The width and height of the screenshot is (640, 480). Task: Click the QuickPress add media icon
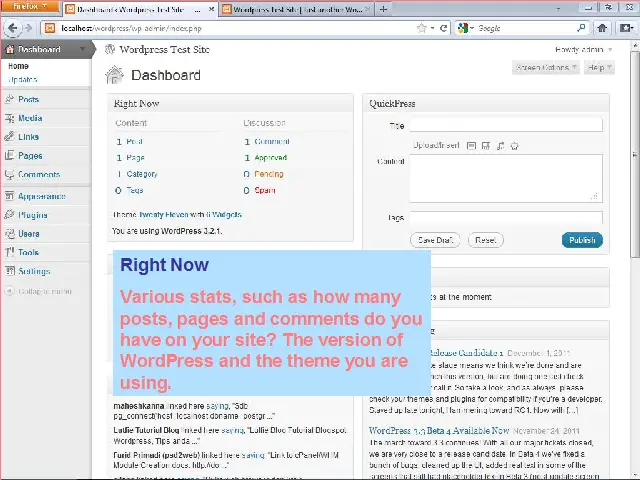[514, 146]
